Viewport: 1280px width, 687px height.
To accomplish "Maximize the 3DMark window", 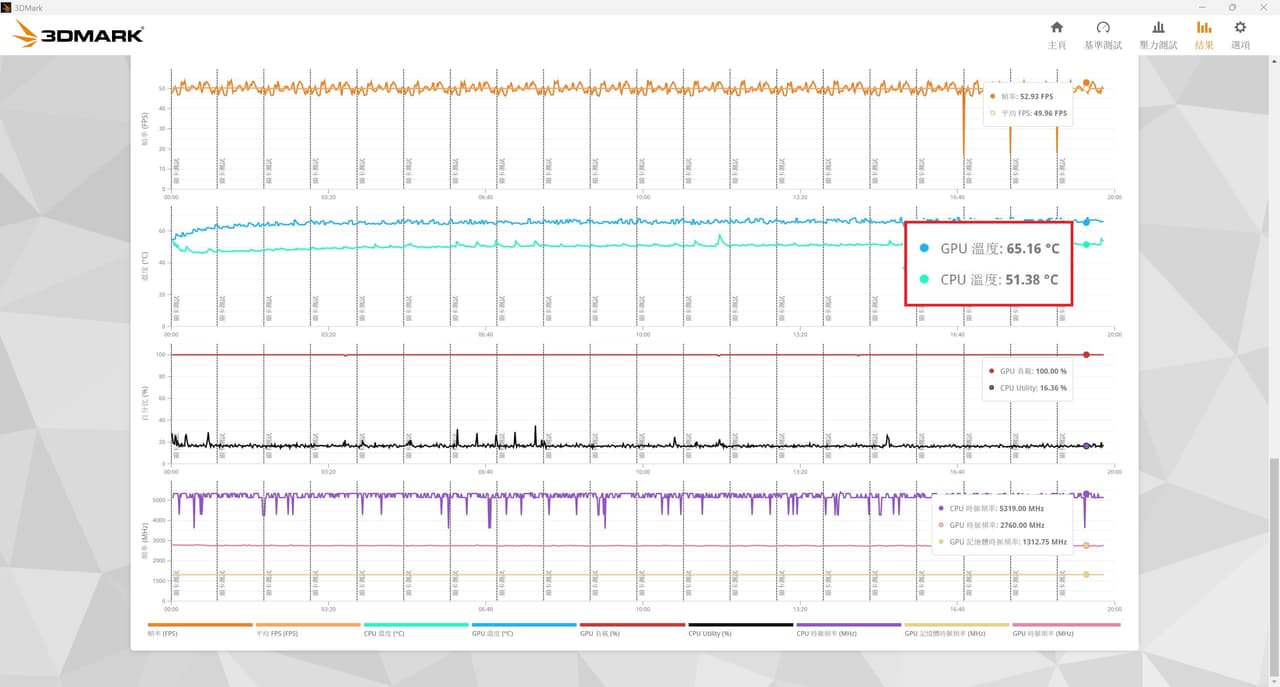I will tap(1232, 7).
